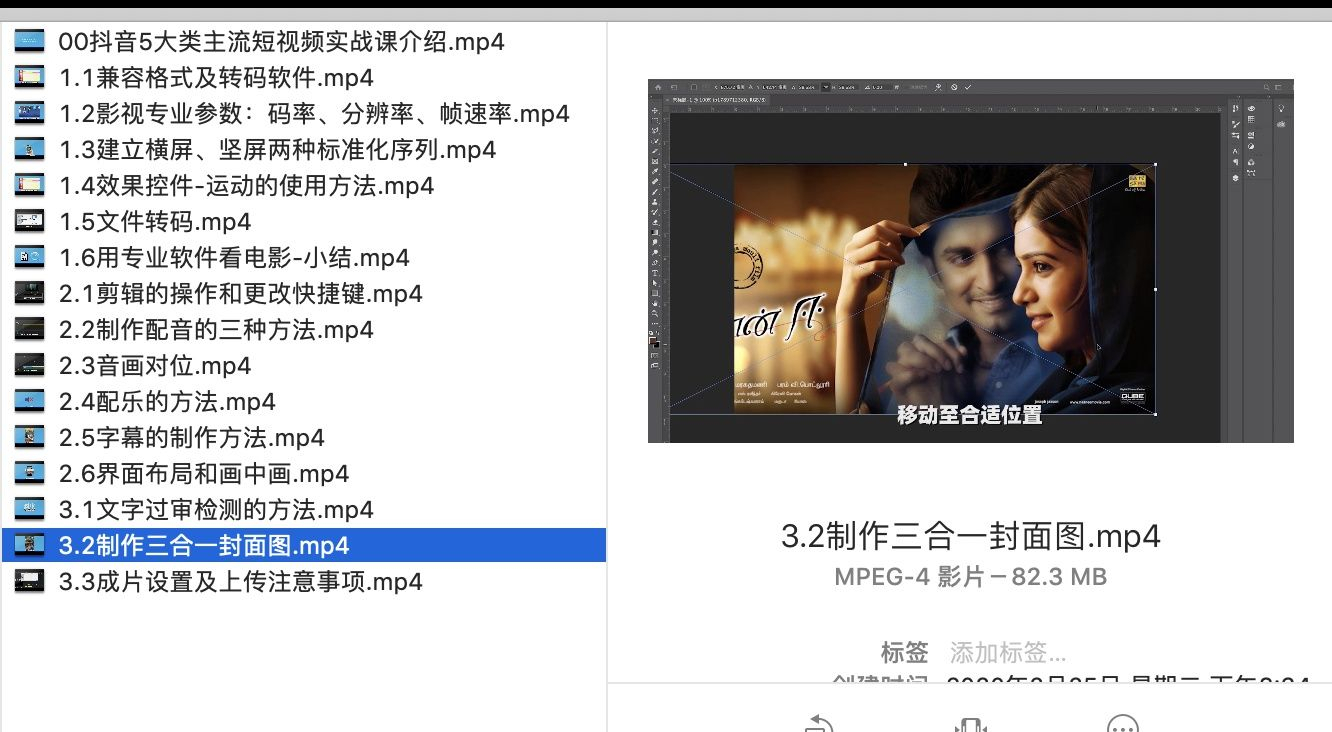The height and width of the screenshot is (732, 1332).
Task: Click the thumbnail icon beside 1.2影视专业参数 file
Action: pyautogui.click(x=30, y=114)
